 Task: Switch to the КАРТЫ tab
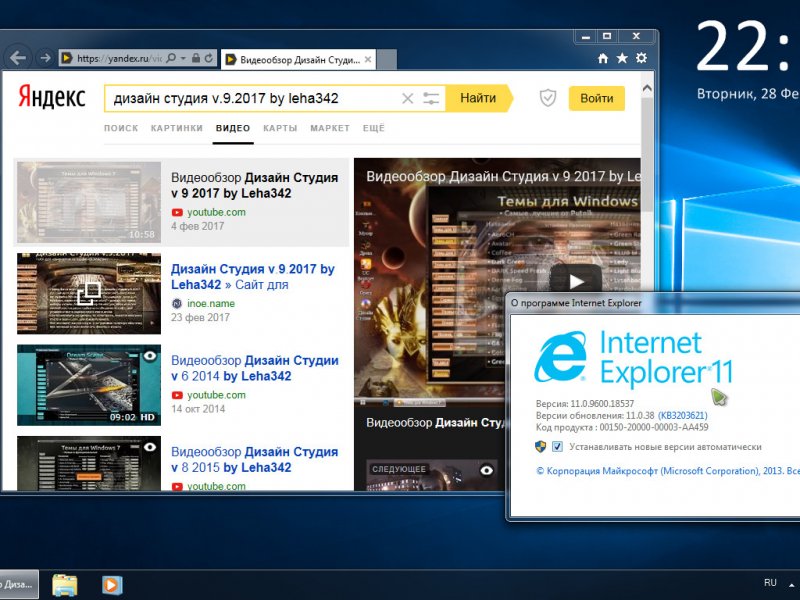280,129
